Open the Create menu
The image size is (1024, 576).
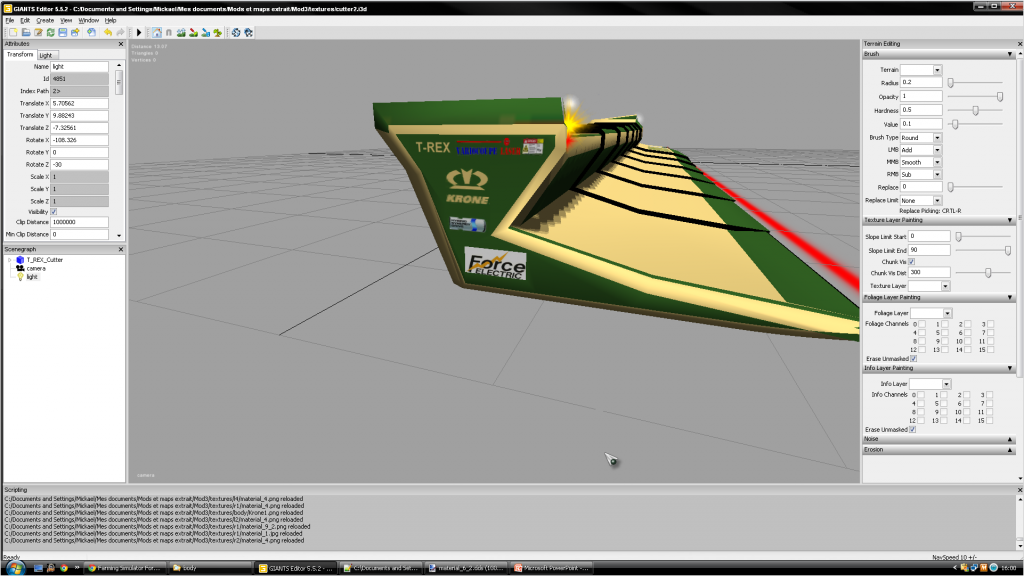tap(45, 20)
